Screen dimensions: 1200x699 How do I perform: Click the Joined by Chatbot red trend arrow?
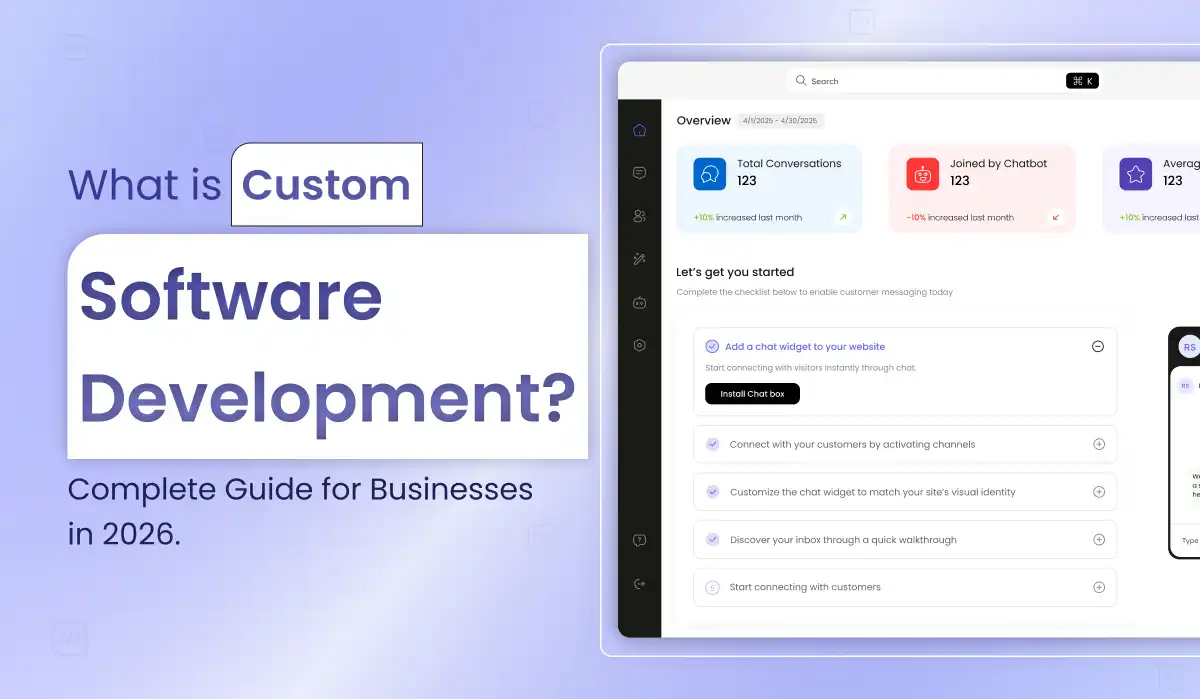coord(1055,217)
